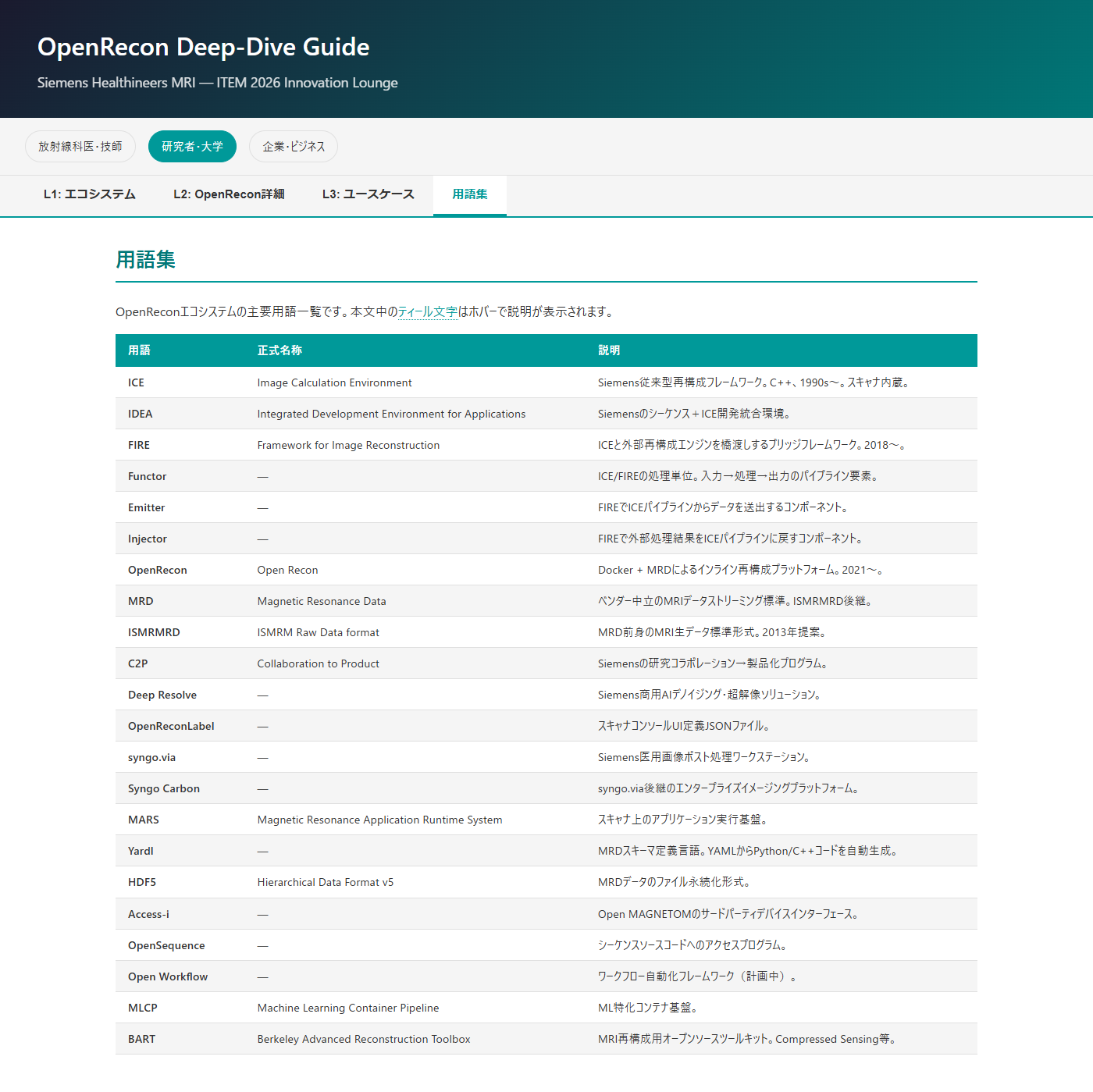The height and width of the screenshot is (1092, 1093).
Task: Select the FIRE term row
Action: pos(139,445)
